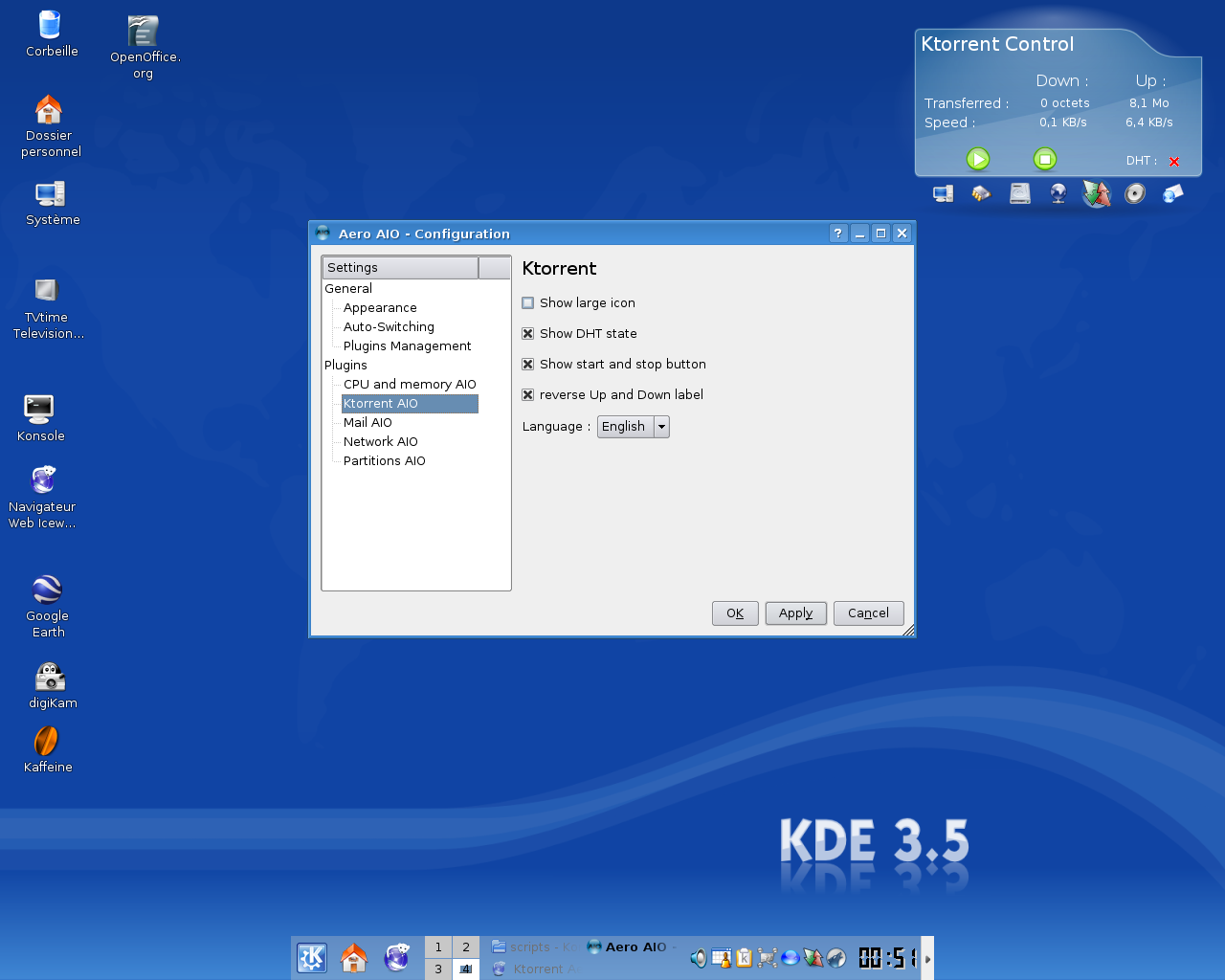
Task: Open the Ktorrent arrows tray icon
Action: [x=813, y=958]
